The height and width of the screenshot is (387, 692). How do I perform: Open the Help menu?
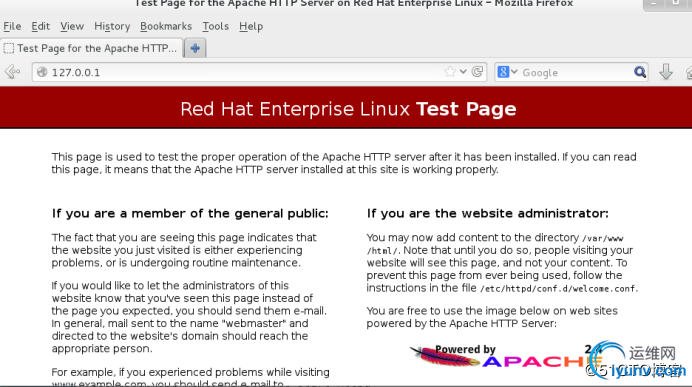coord(251,26)
